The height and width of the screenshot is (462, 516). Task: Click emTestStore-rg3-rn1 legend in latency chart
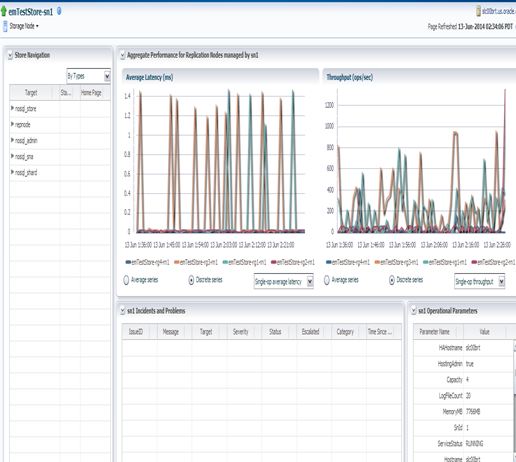tap(196, 262)
